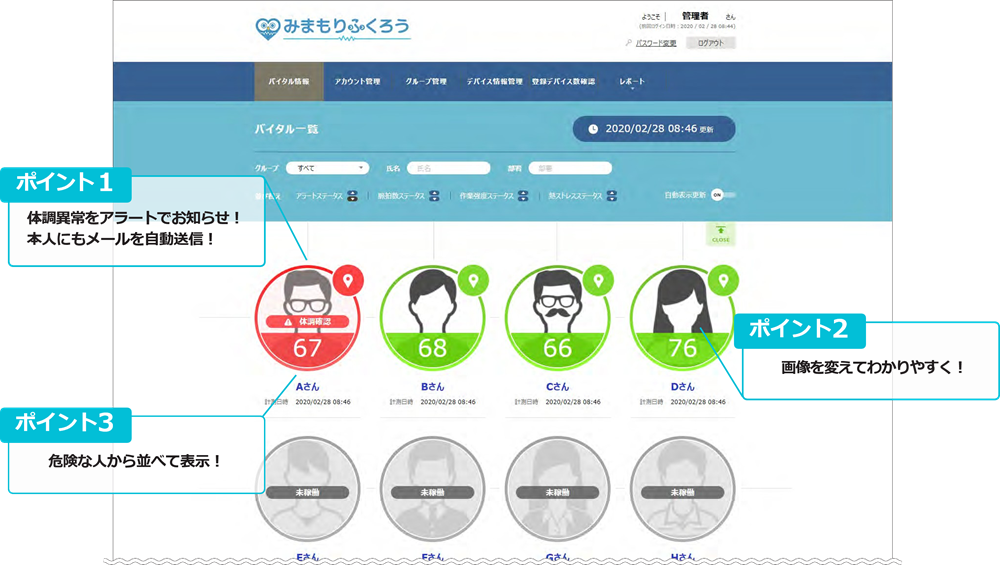Click the green location pin on Dさん

click(723, 280)
